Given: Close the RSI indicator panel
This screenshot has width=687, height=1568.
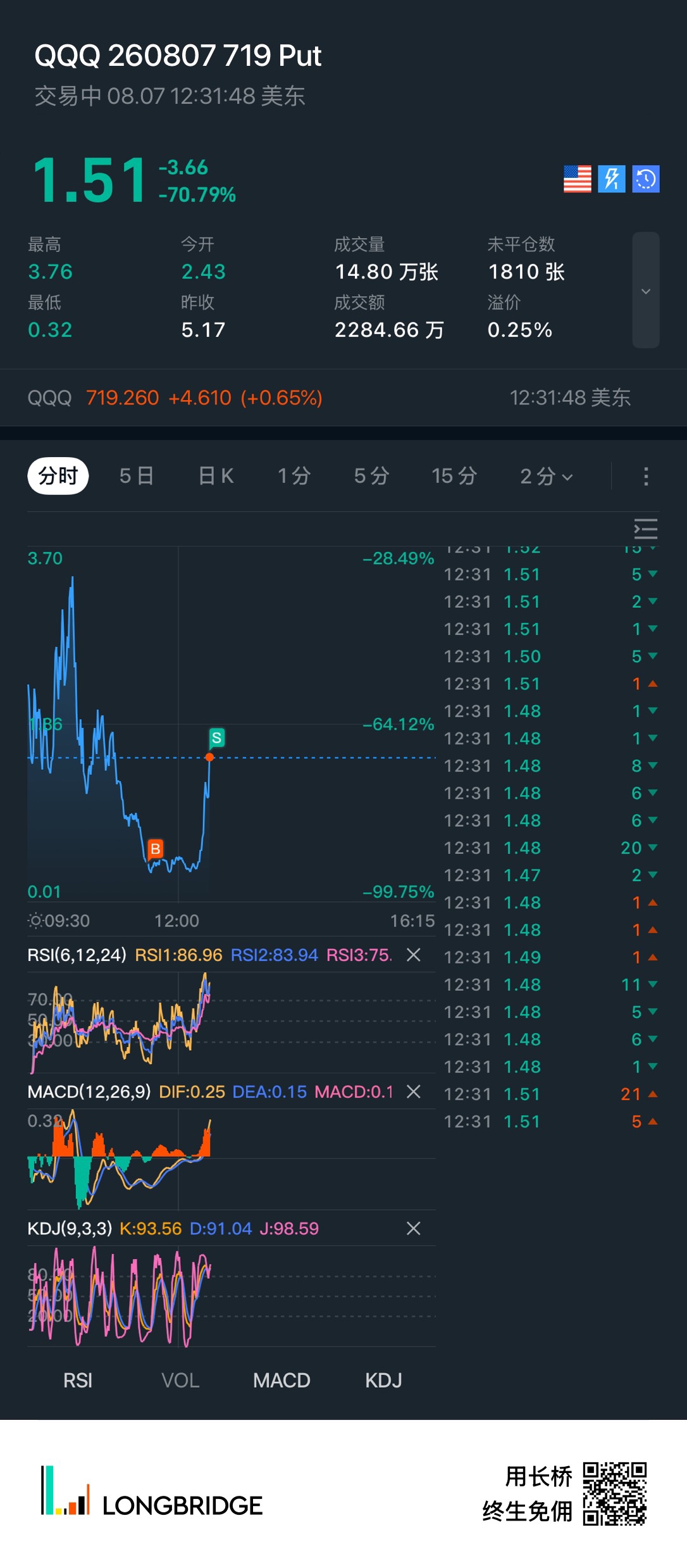Looking at the screenshot, I should pyautogui.click(x=414, y=955).
